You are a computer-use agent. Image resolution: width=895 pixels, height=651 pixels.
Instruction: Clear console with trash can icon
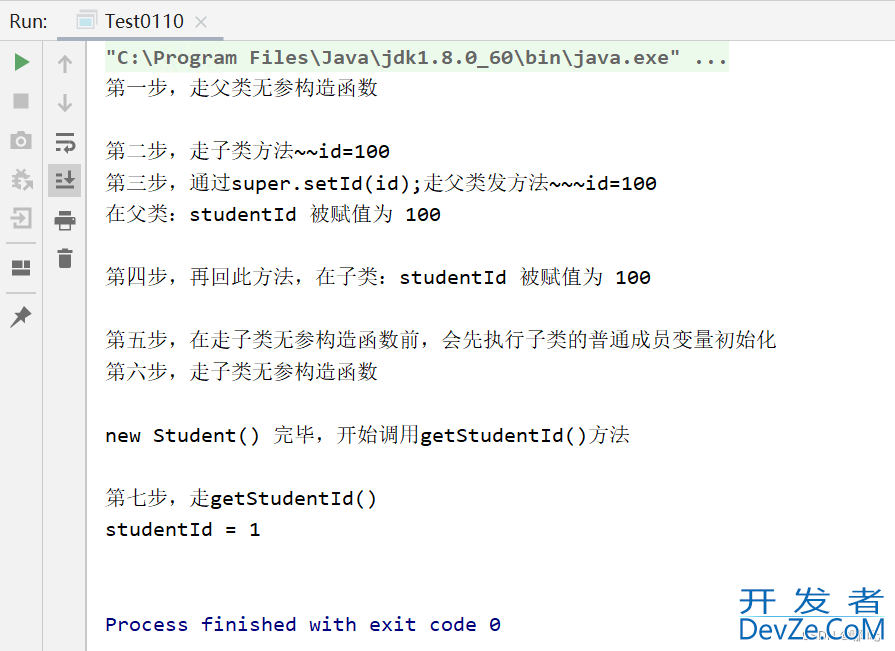(x=65, y=258)
